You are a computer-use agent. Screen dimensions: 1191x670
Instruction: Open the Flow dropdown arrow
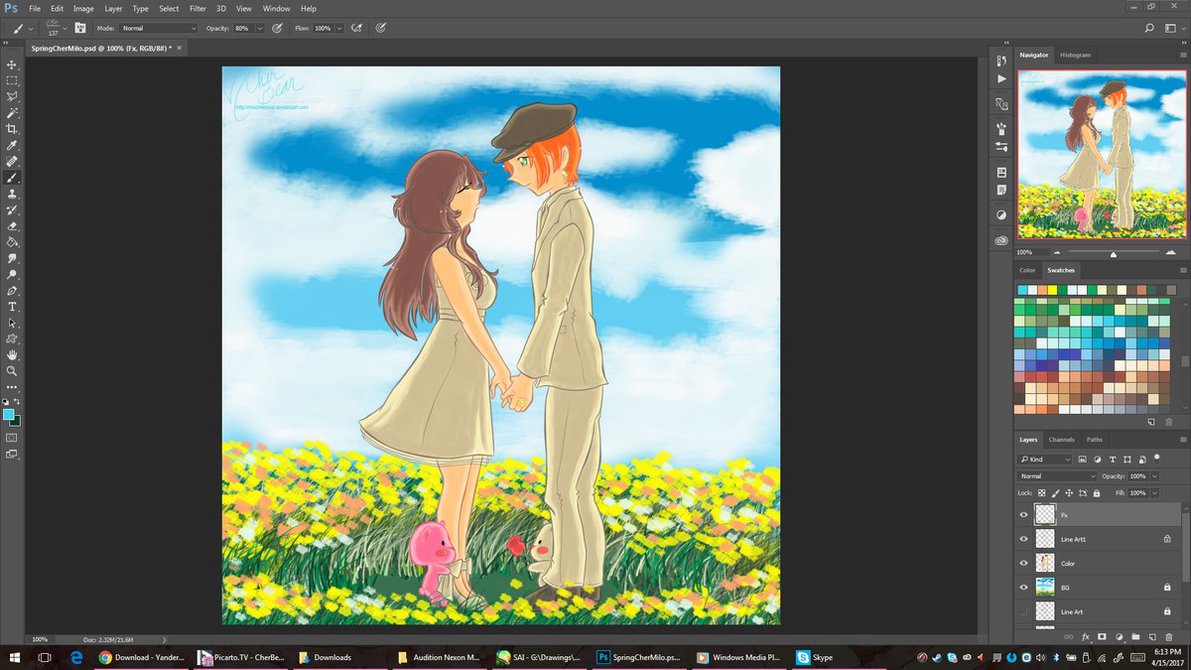339,28
